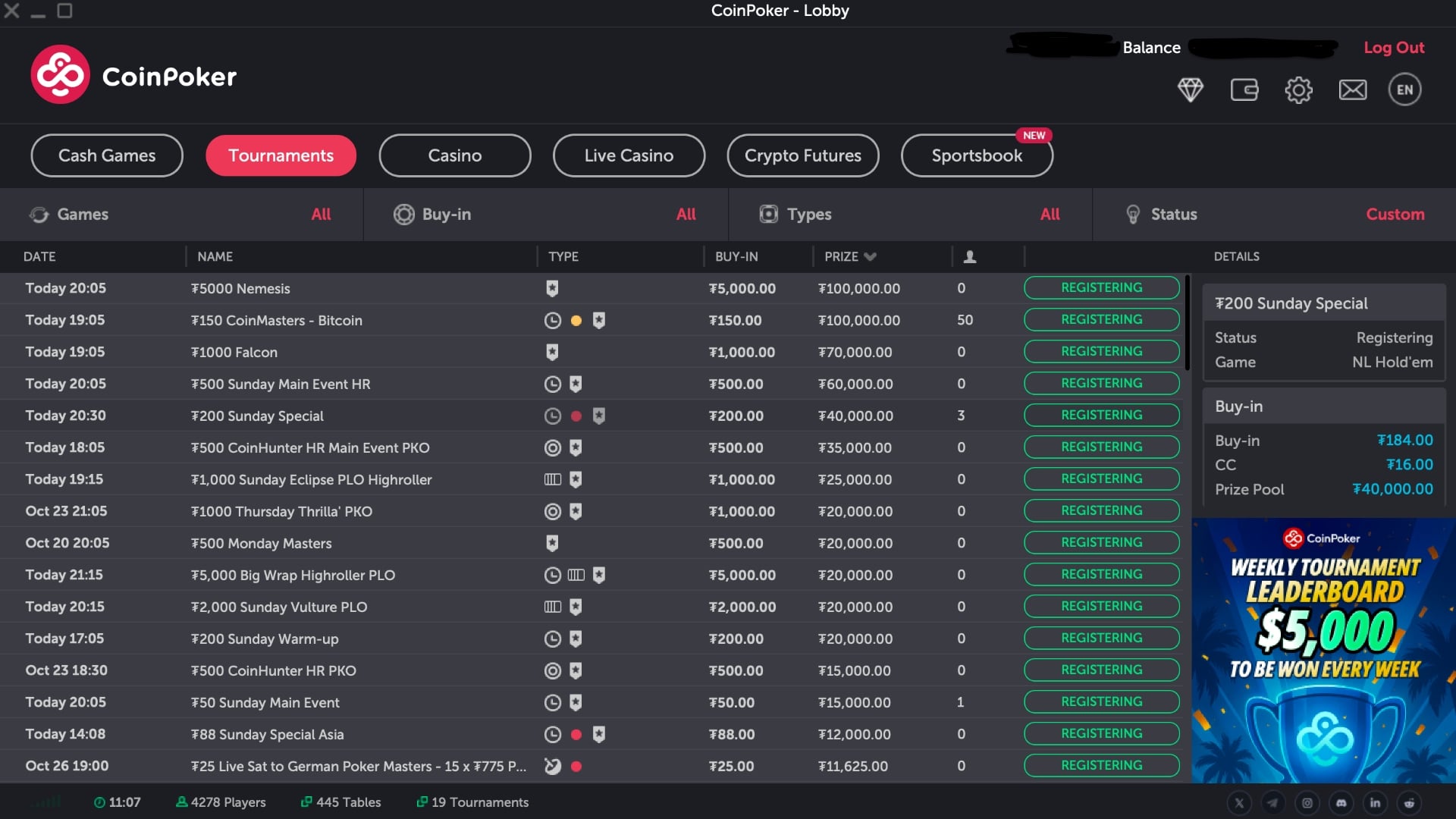Click the ₮40,000.00 Prize Pool value
The image size is (1456, 819).
1393,490
